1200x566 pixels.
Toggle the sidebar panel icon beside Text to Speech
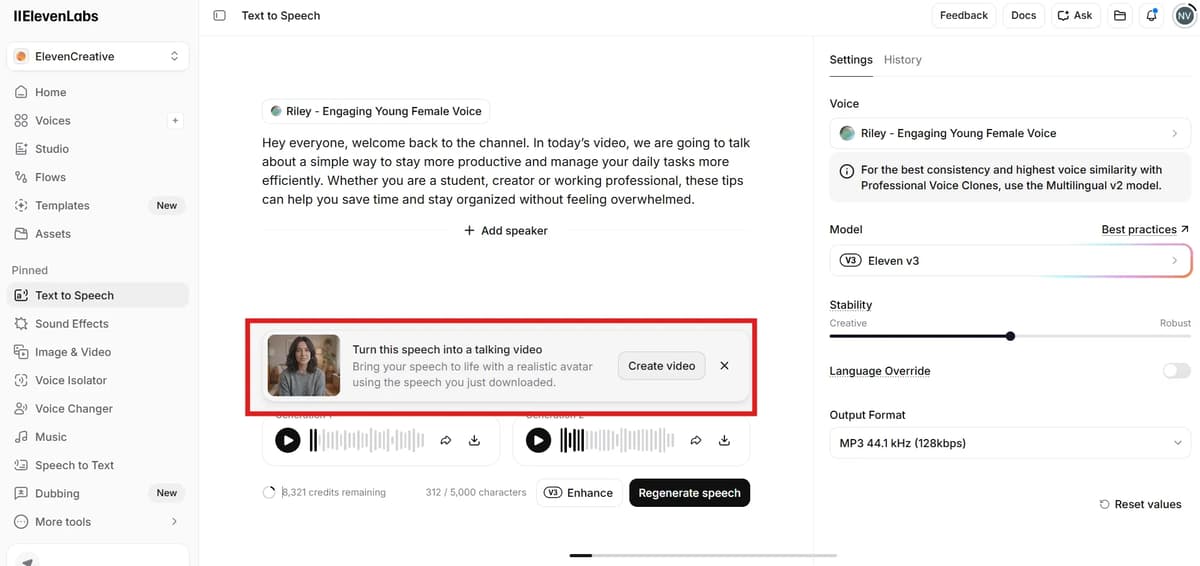(220, 16)
